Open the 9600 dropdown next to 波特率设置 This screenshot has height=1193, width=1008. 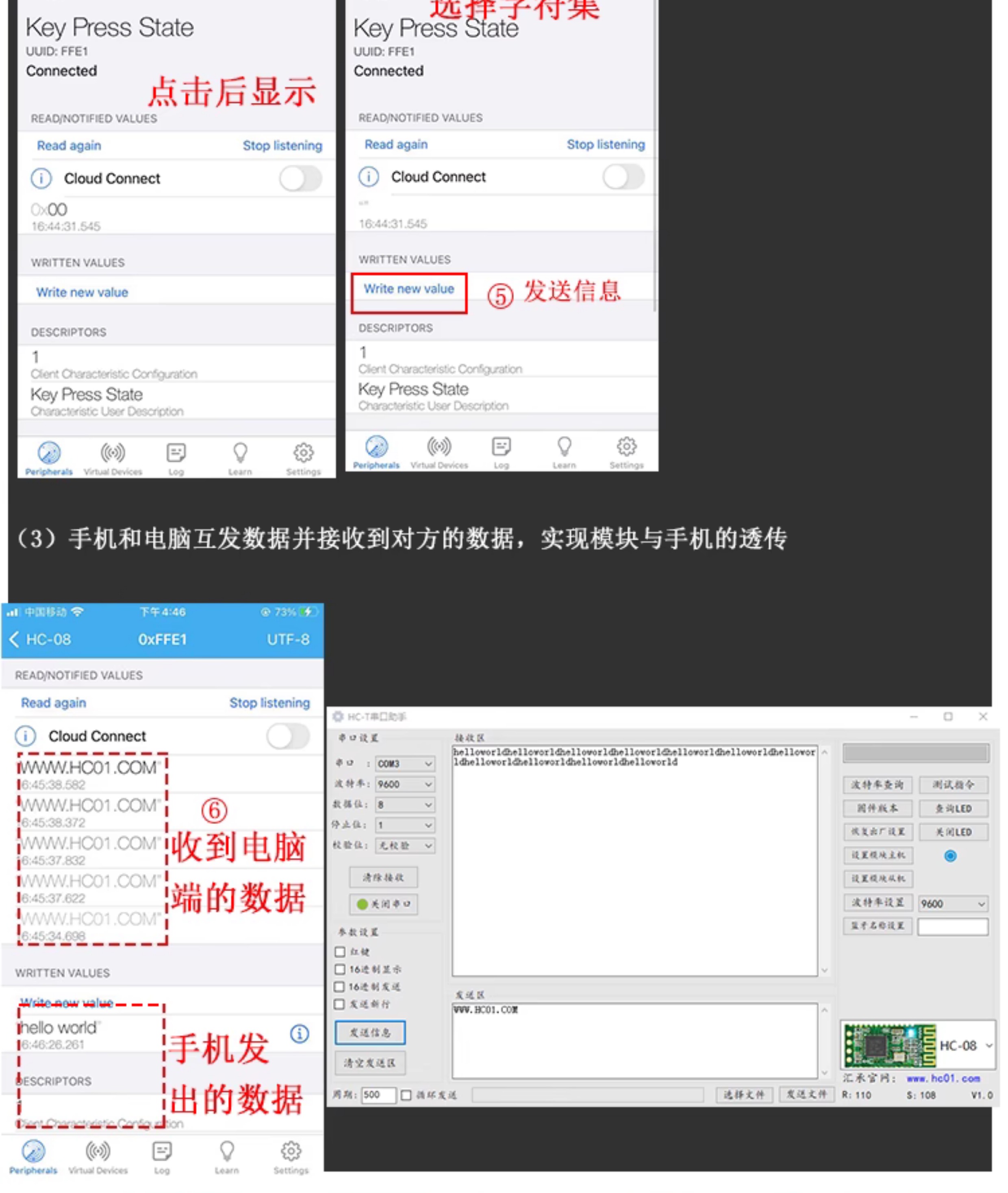tap(953, 903)
